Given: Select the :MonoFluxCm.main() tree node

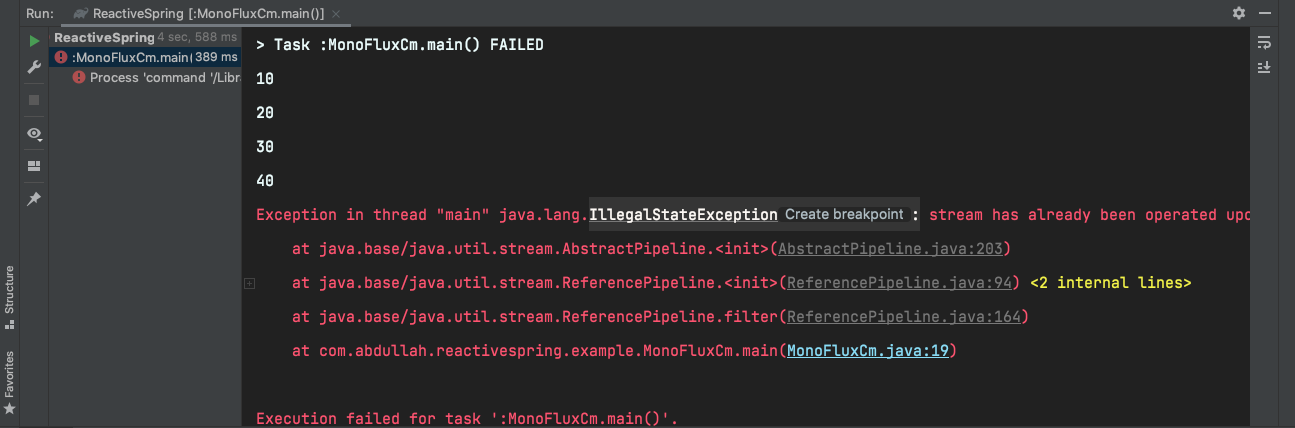Looking at the screenshot, I should point(130,57).
